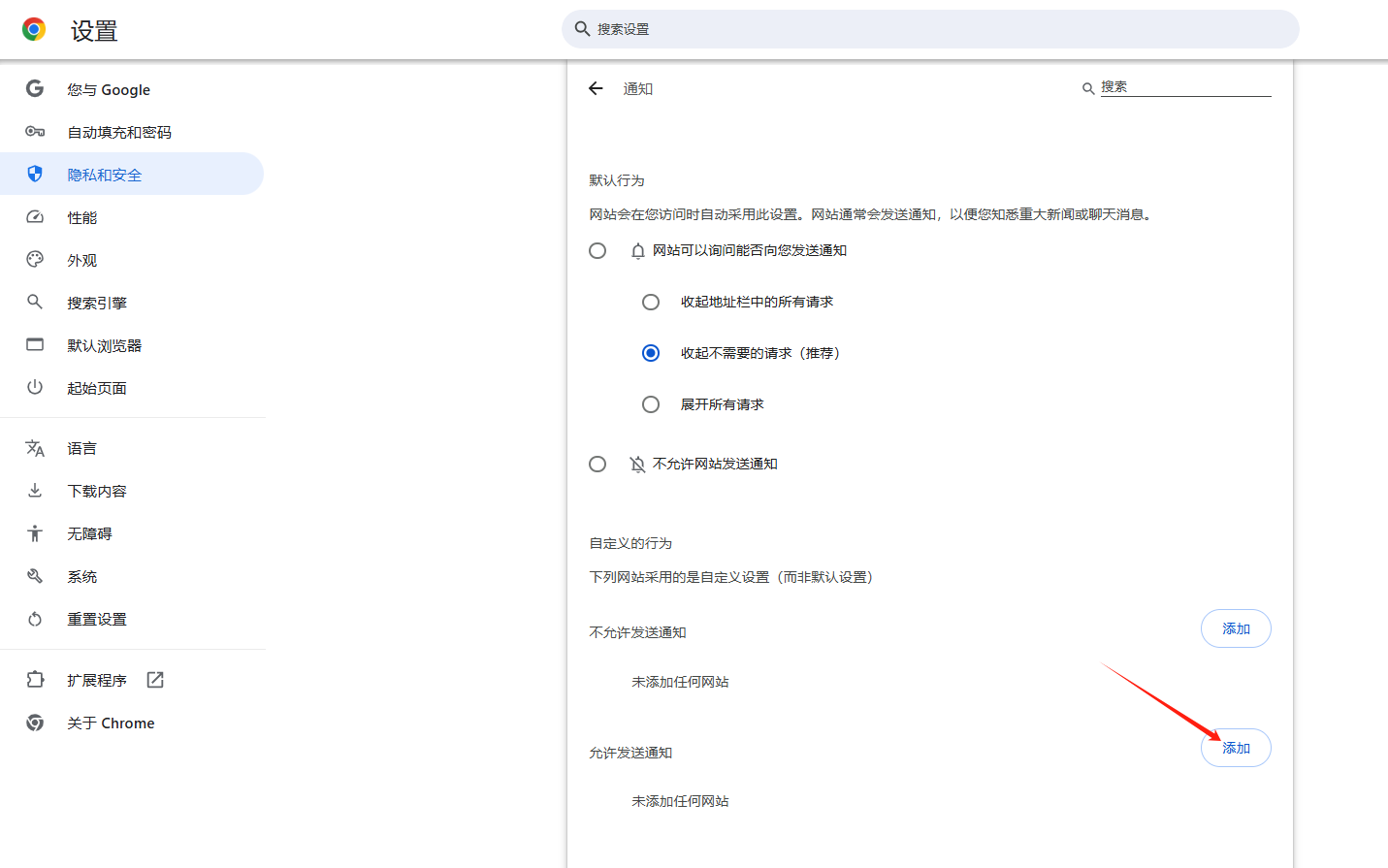Click the bell icon beside 网站可以询问能否向您发送通知
Screen dimensions: 1388x868
click(637, 251)
